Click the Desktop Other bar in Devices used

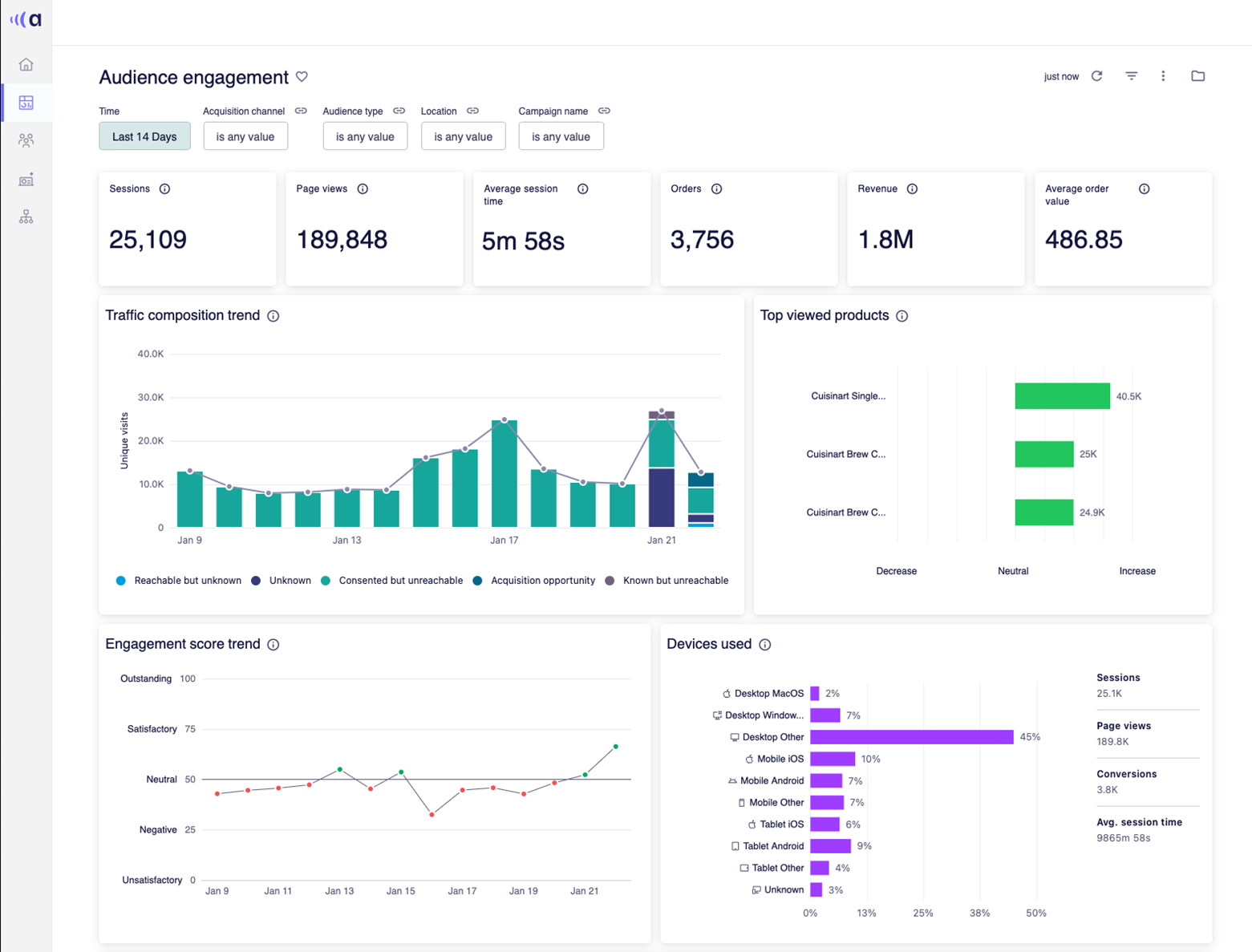point(911,737)
